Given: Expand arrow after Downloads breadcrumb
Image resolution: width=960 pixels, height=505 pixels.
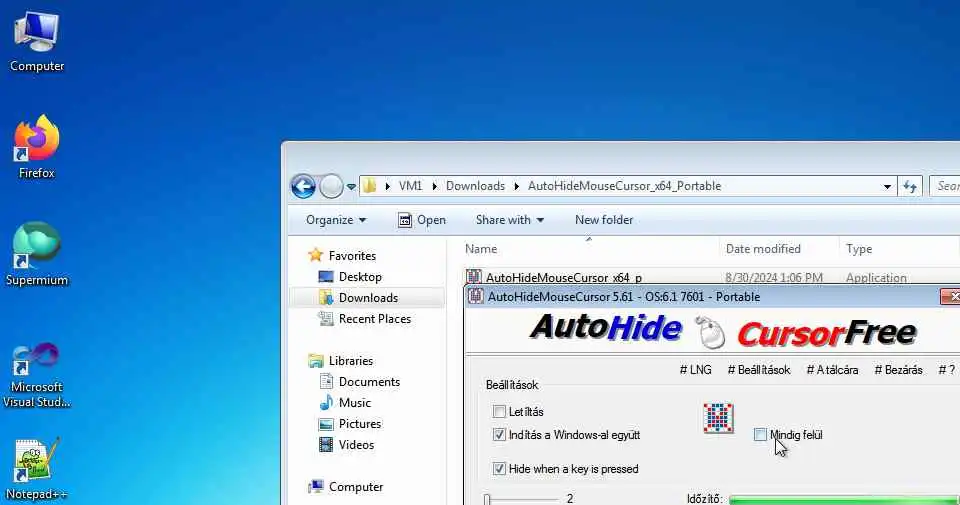Looking at the screenshot, I should [516, 186].
